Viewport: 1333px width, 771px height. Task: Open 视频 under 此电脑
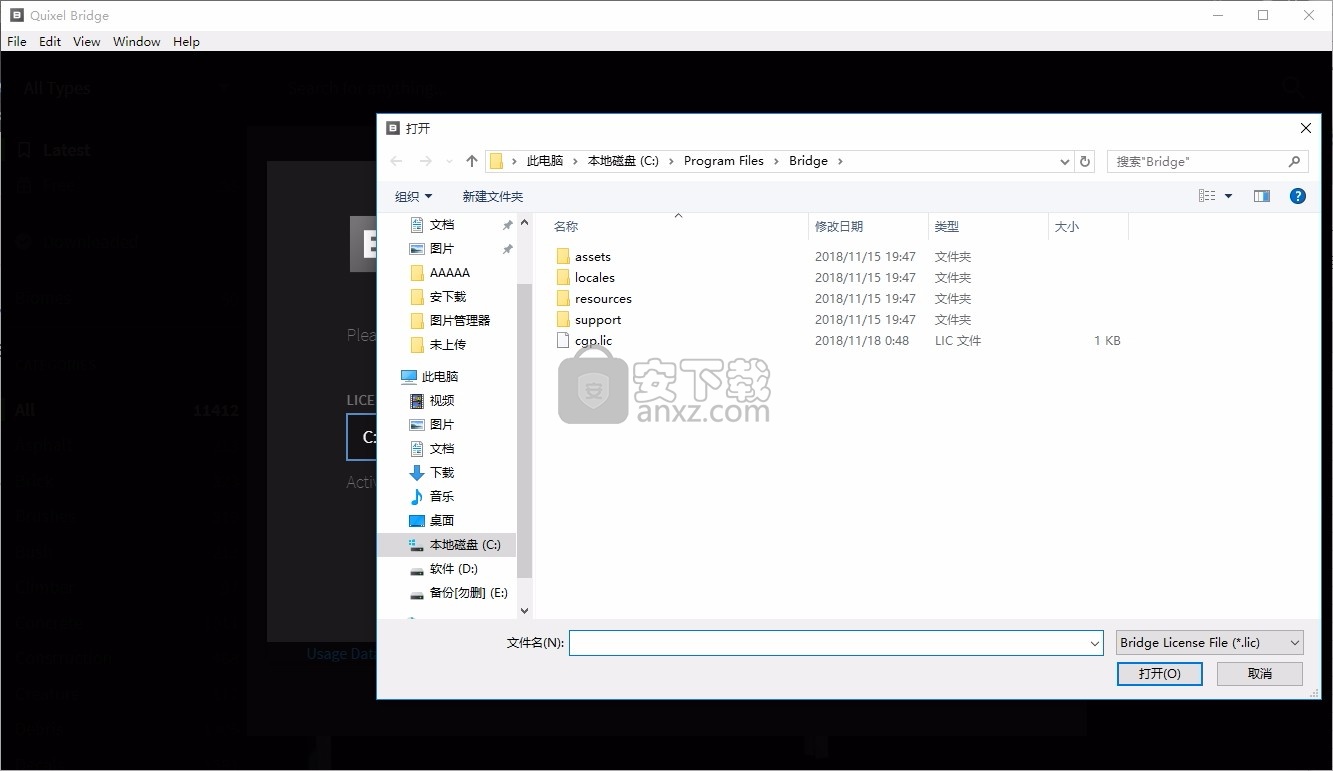pyautogui.click(x=442, y=401)
